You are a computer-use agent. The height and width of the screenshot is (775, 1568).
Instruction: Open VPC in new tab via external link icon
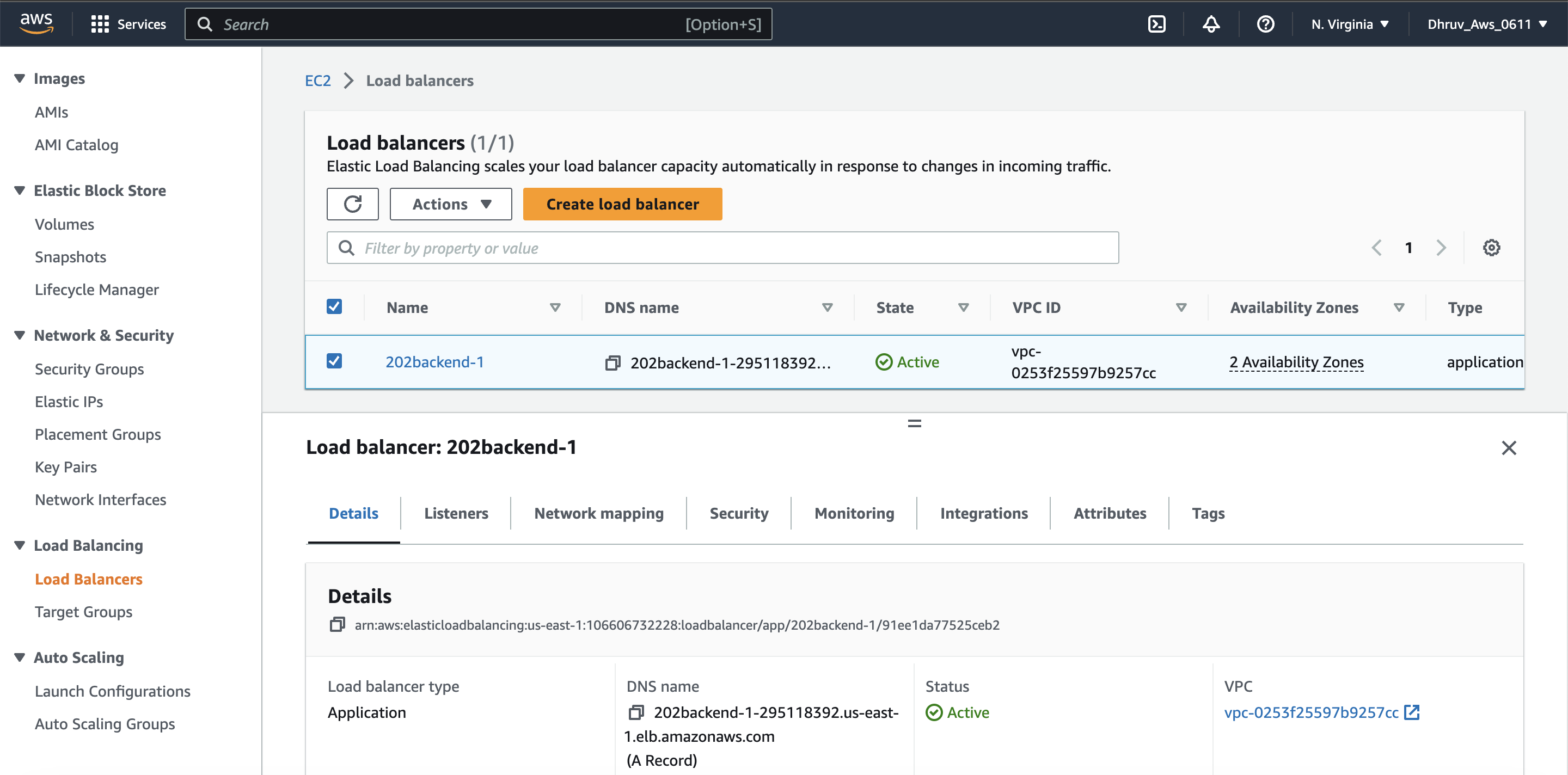(1412, 712)
